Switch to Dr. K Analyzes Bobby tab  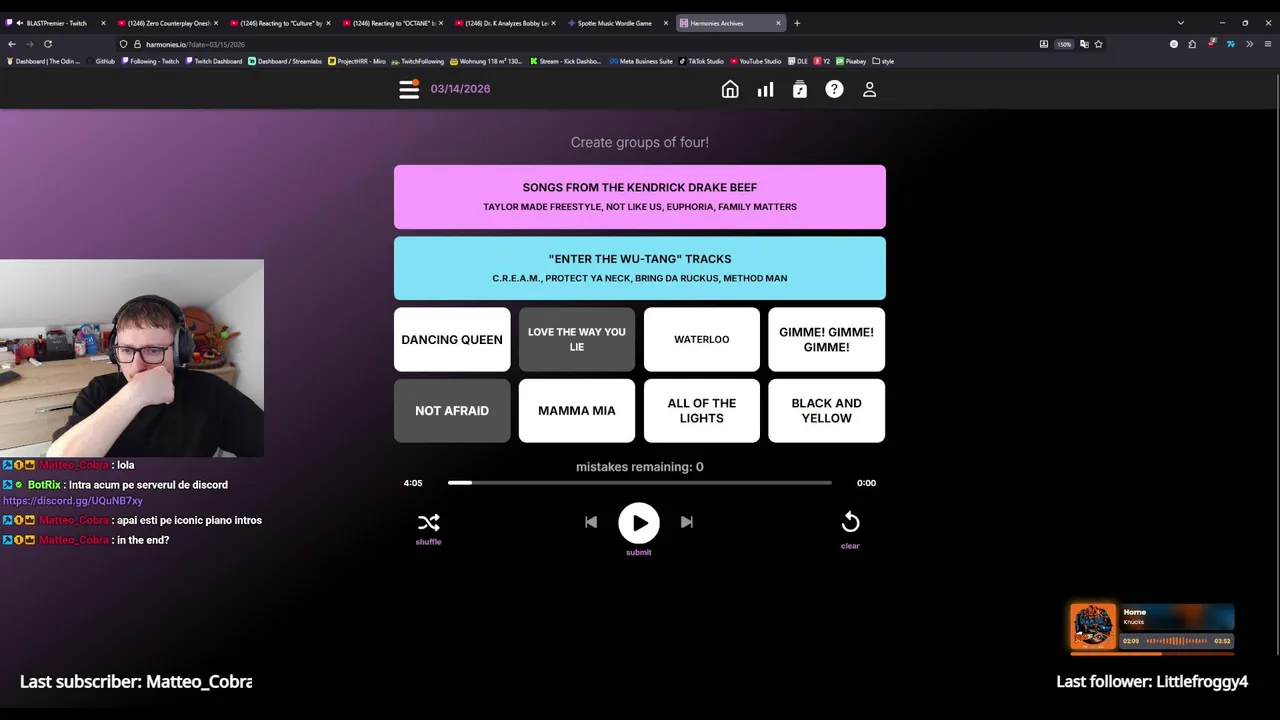click(x=504, y=23)
